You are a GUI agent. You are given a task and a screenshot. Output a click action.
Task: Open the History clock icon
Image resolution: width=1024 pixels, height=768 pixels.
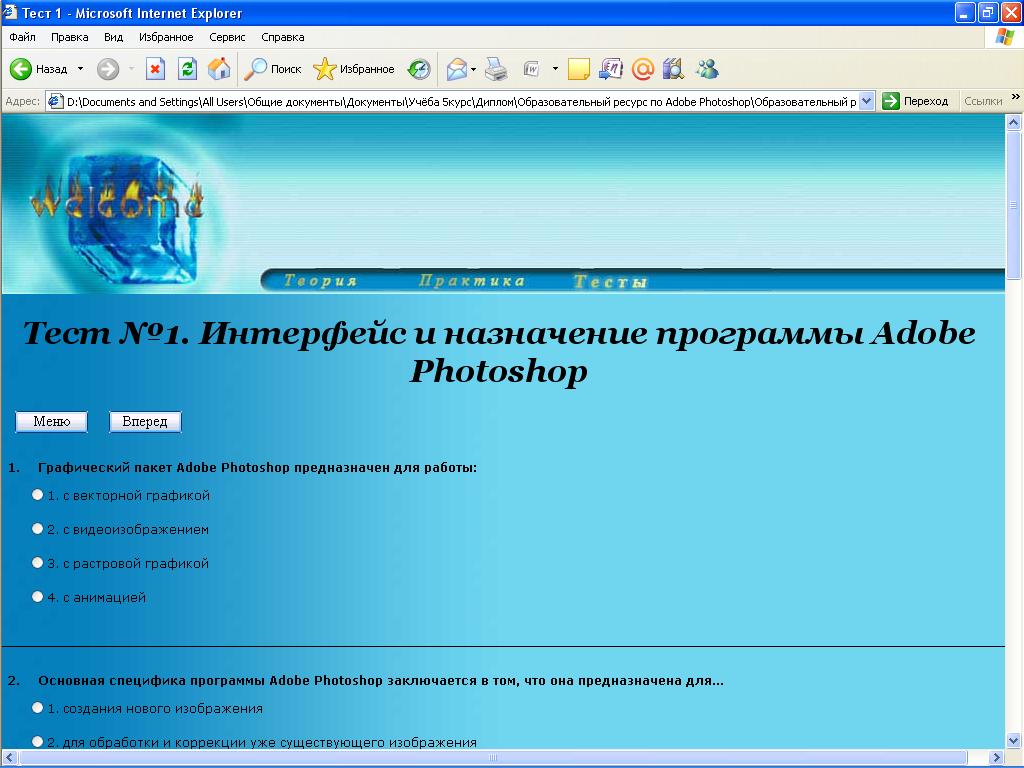click(x=419, y=69)
